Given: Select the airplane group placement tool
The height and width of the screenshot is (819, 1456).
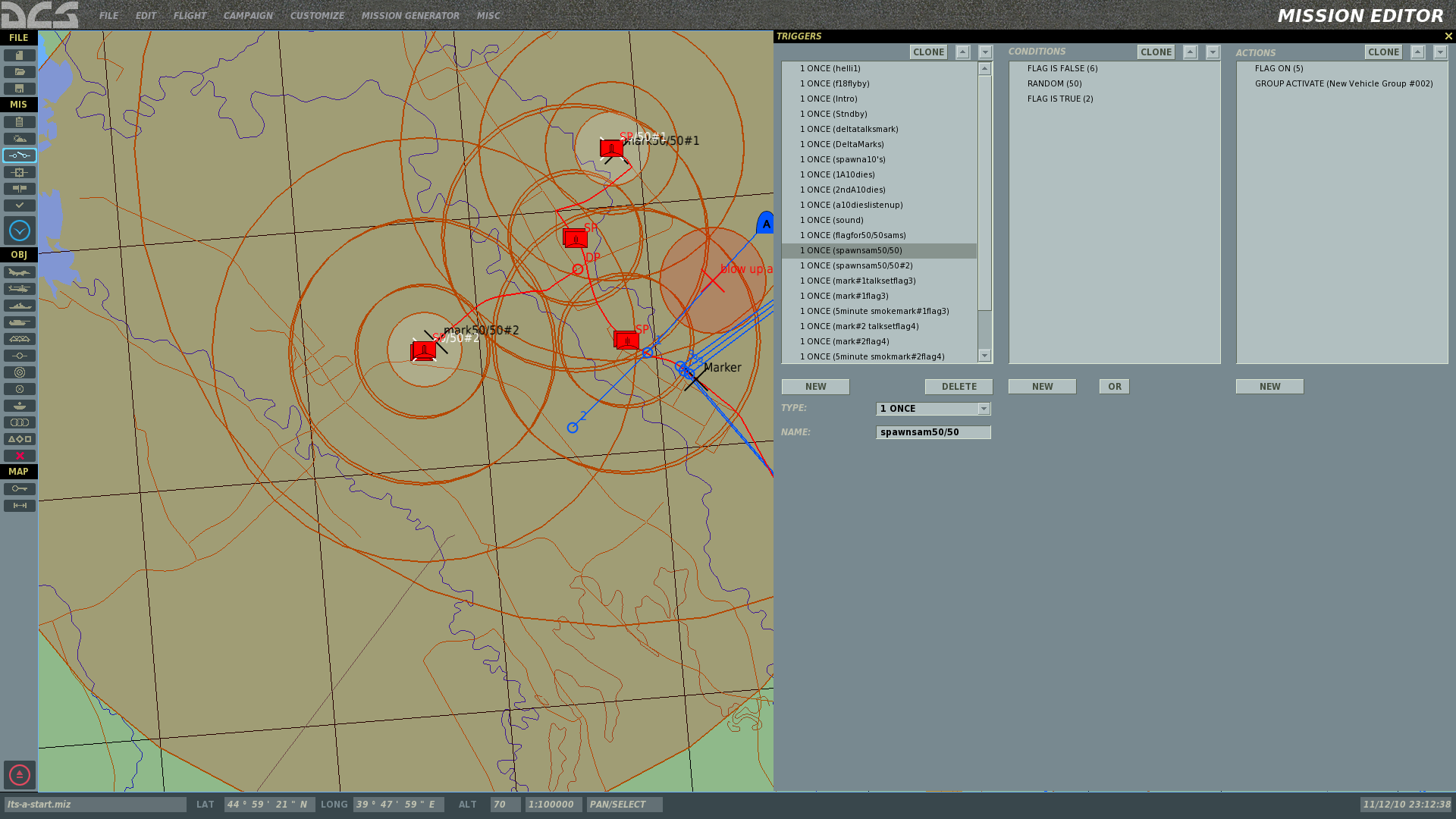Looking at the screenshot, I should click(x=20, y=272).
